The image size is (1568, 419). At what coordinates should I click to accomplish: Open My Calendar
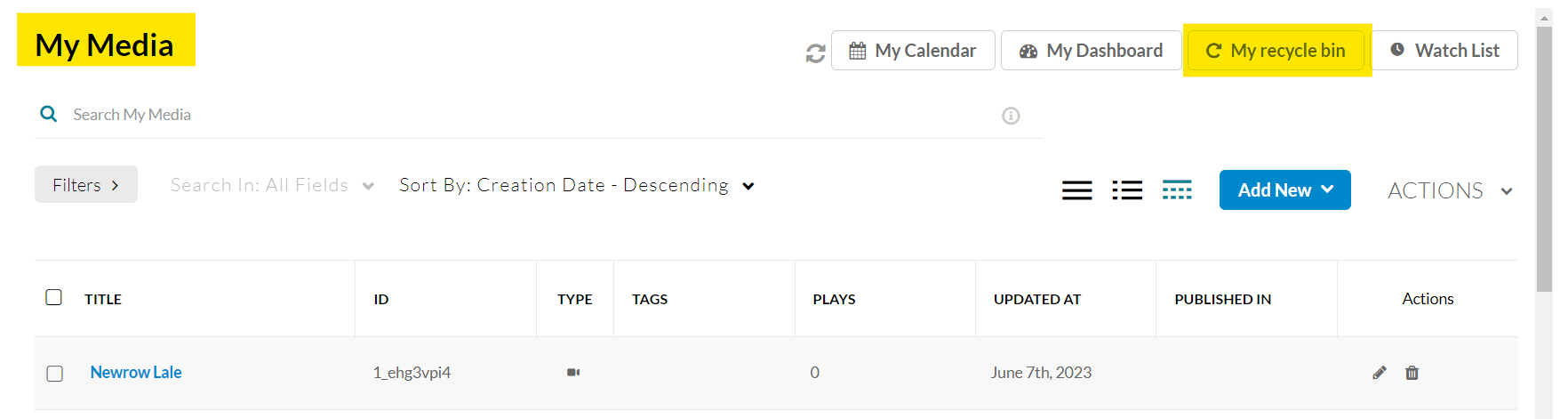point(913,51)
